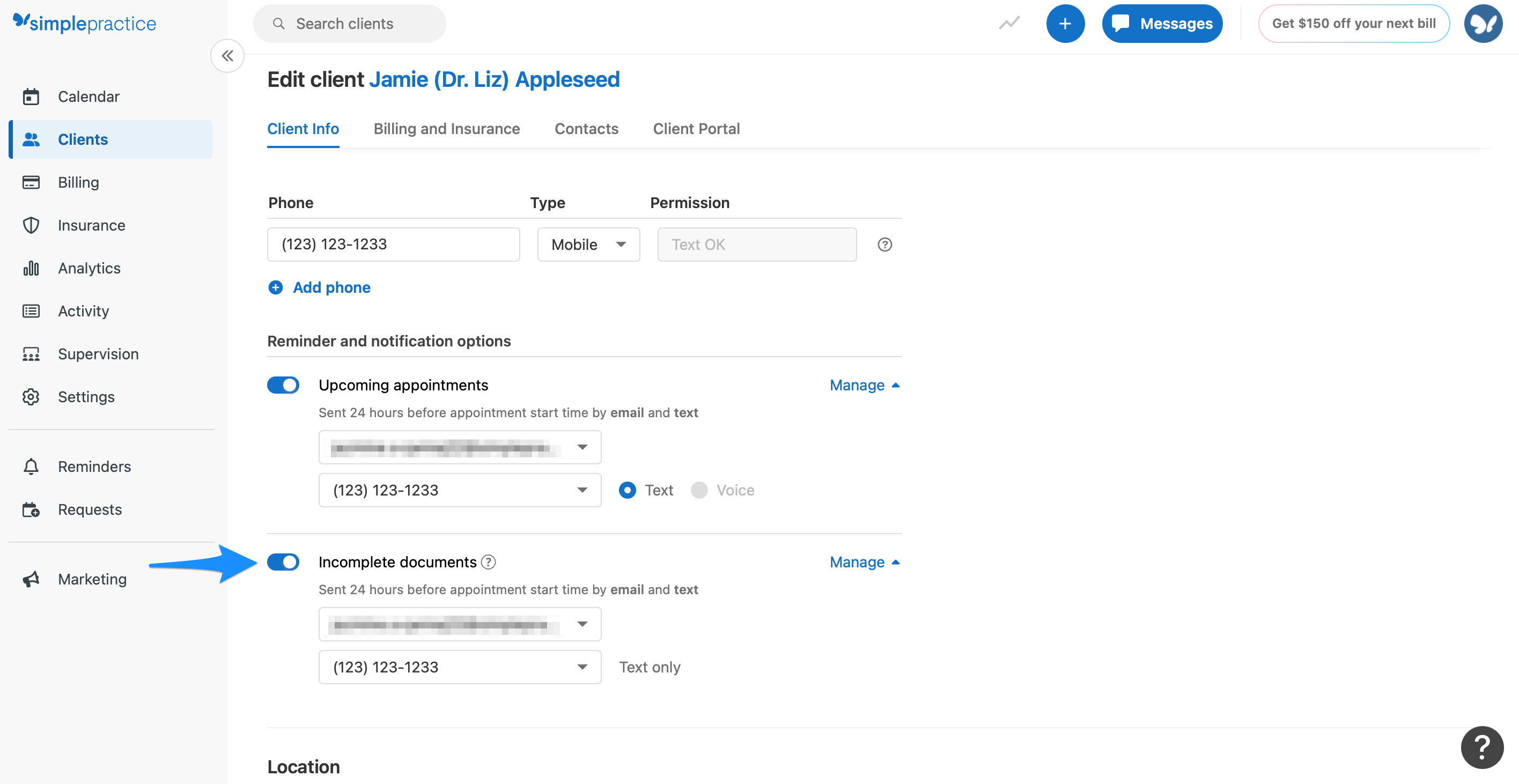Open the Messages panel
The width and height of the screenshot is (1519, 784).
(x=1162, y=23)
